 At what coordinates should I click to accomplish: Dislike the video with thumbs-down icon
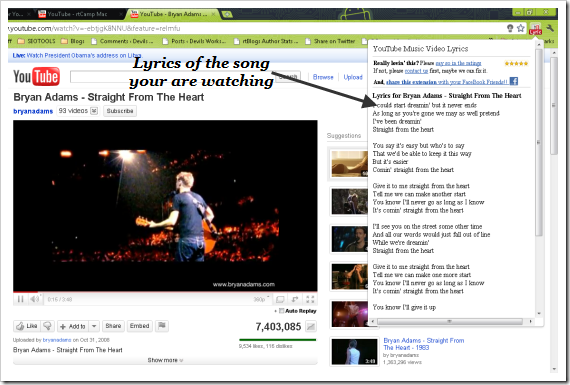tap(47, 326)
